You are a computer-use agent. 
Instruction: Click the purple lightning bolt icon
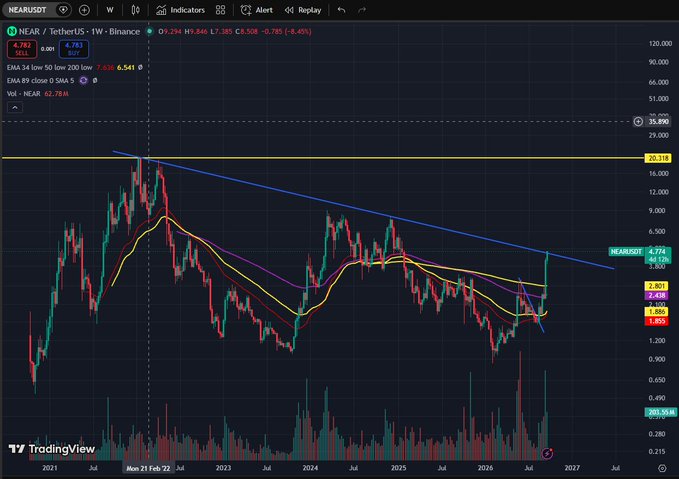pyautogui.click(x=547, y=453)
